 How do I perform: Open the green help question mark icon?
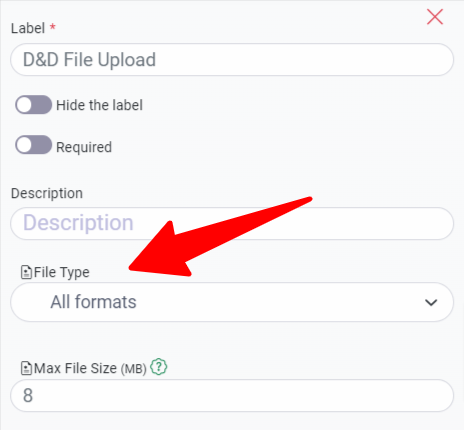(x=159, y=367)
